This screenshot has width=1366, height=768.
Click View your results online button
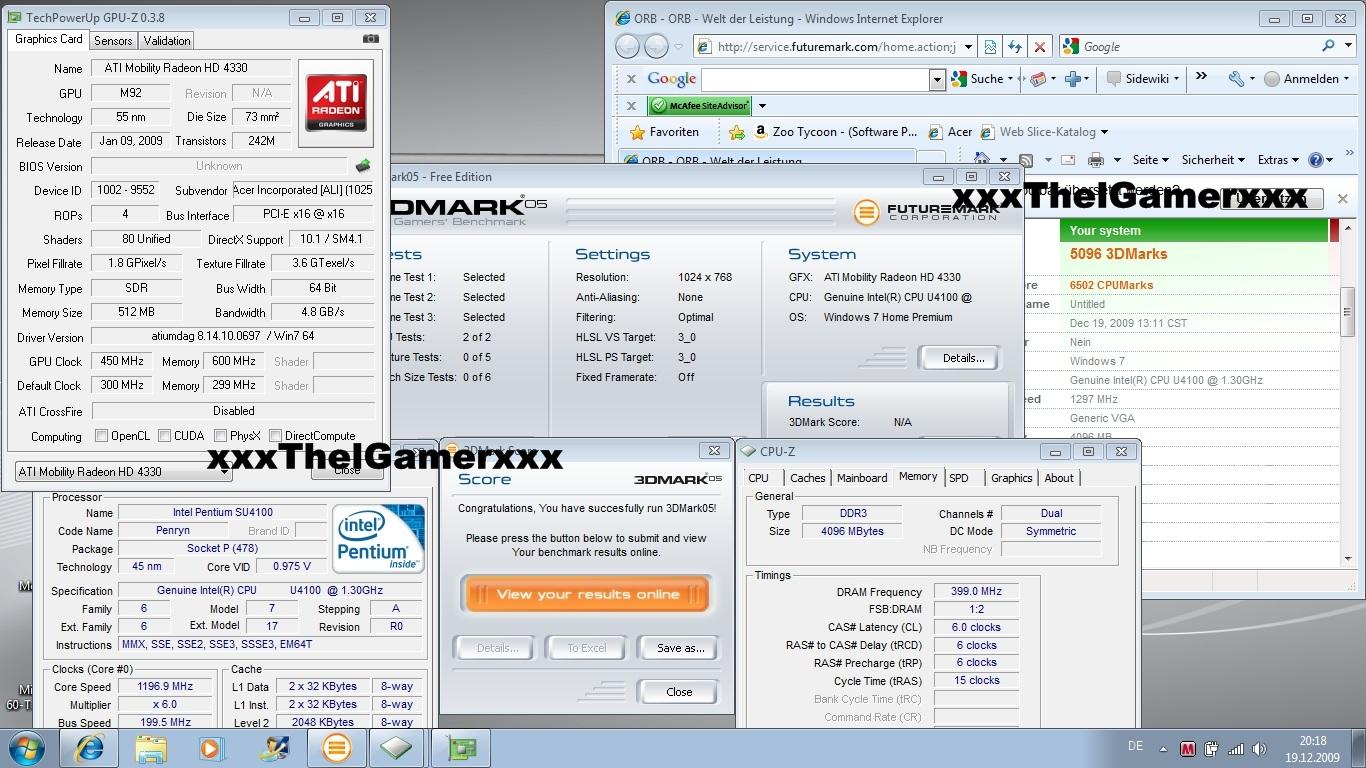point(586,594)
